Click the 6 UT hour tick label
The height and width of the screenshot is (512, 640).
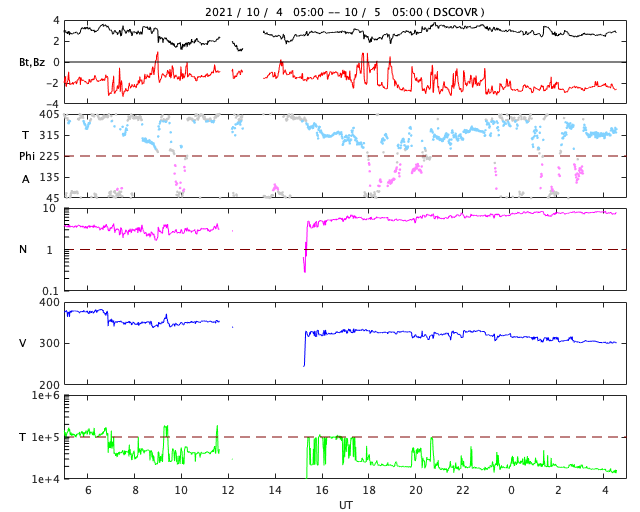[88, 490]
